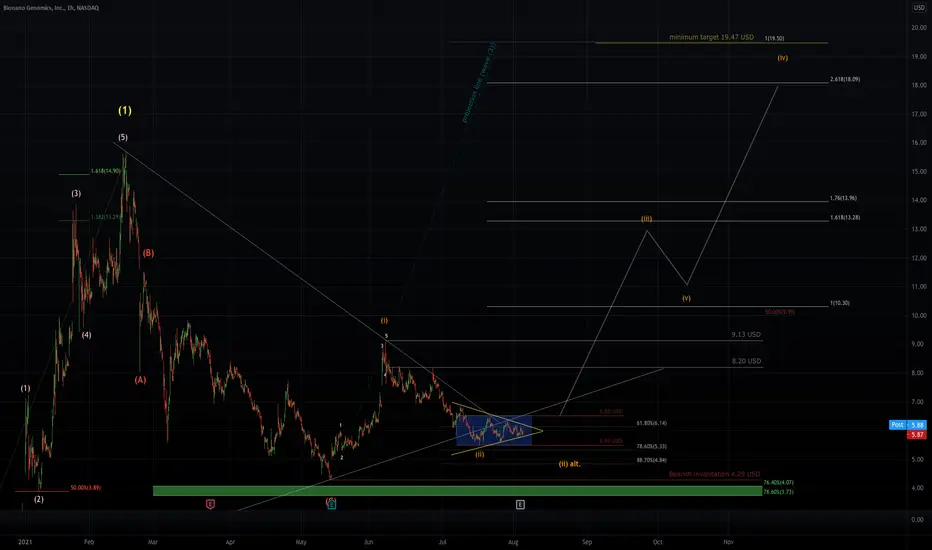Click the 'projection line (wave 3)' text
The height and width of the screenshot is (550, 932).
point(479,83)
